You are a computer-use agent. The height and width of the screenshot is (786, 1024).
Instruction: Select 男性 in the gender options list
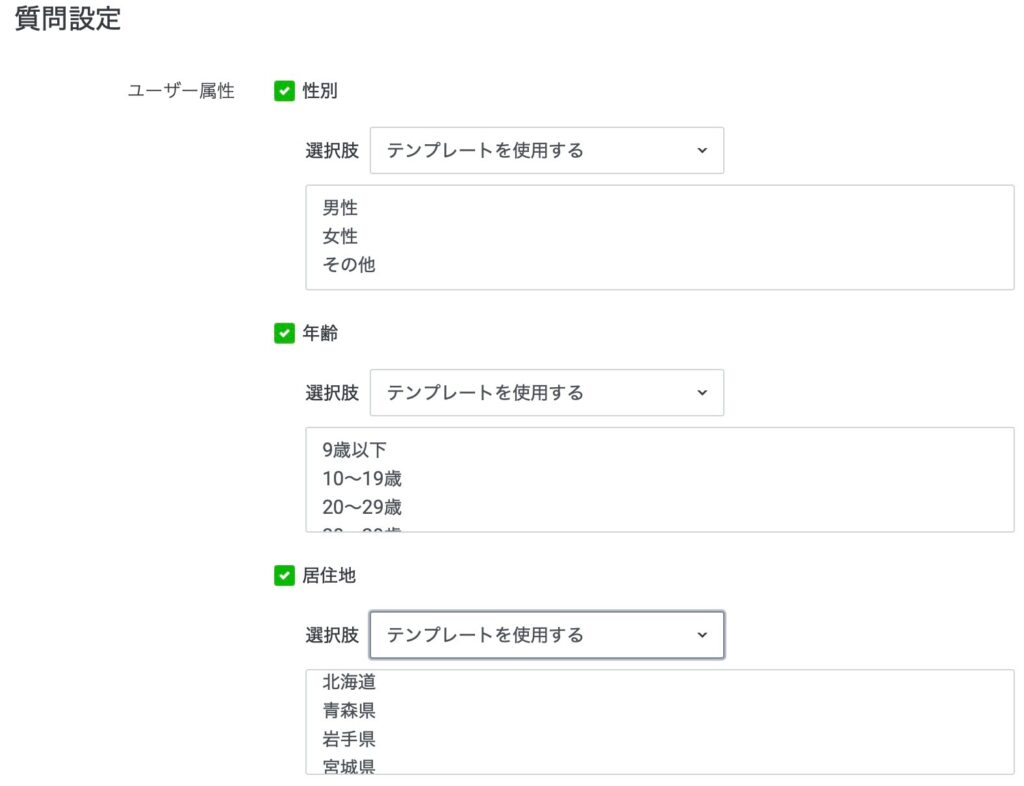tap(340, 208)
